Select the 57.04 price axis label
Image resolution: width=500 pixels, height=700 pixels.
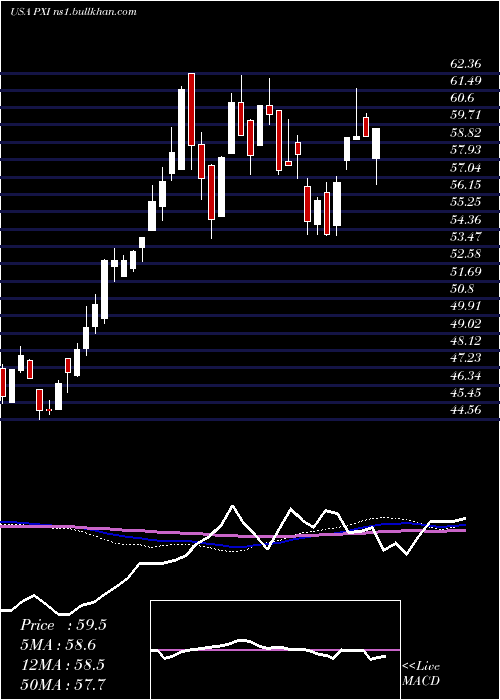(x=466, y=168)
